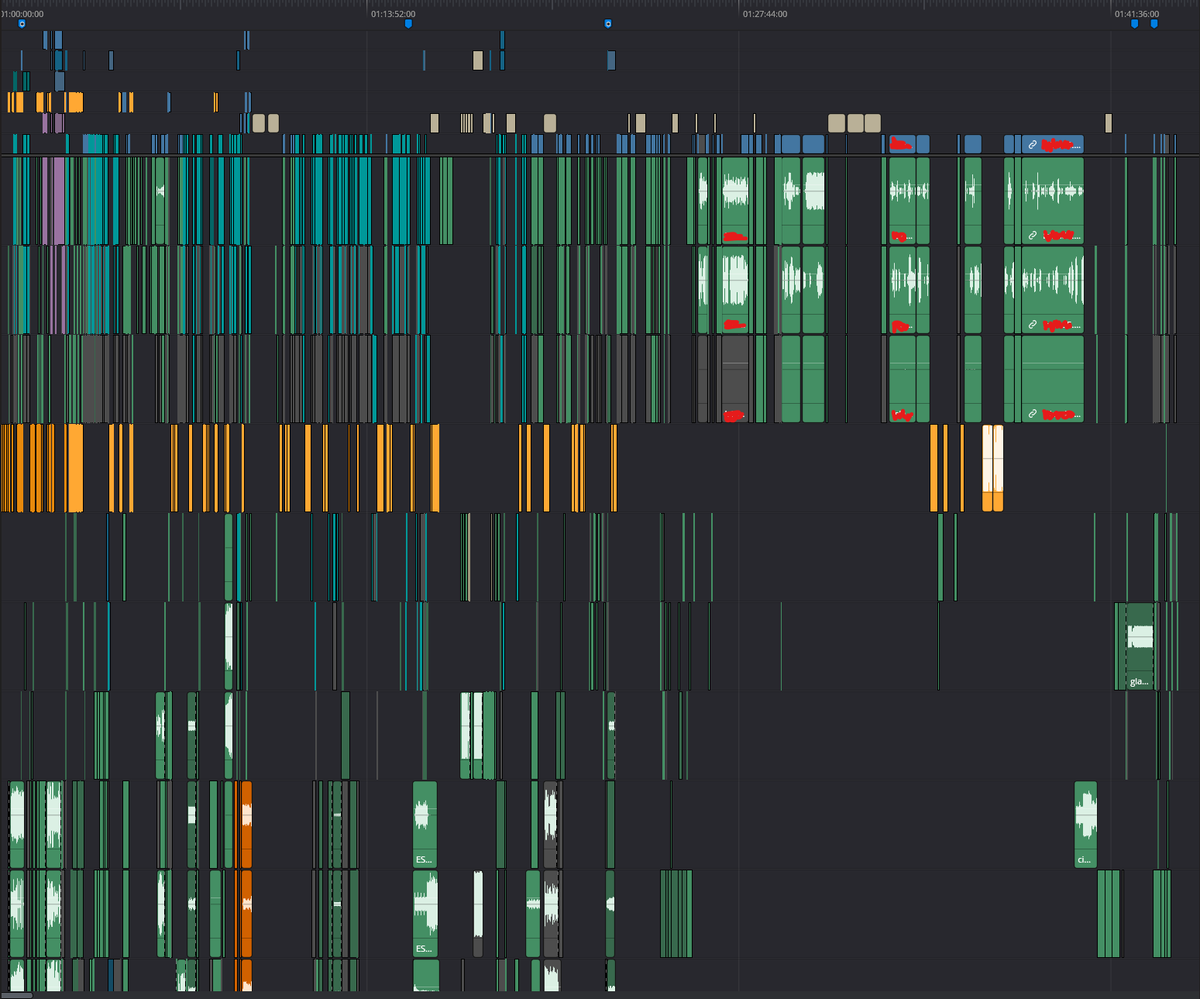This screenshot has width=1200, height=999.
Task: Click the link icon on the blue video clip
Action: point(1033,145)
